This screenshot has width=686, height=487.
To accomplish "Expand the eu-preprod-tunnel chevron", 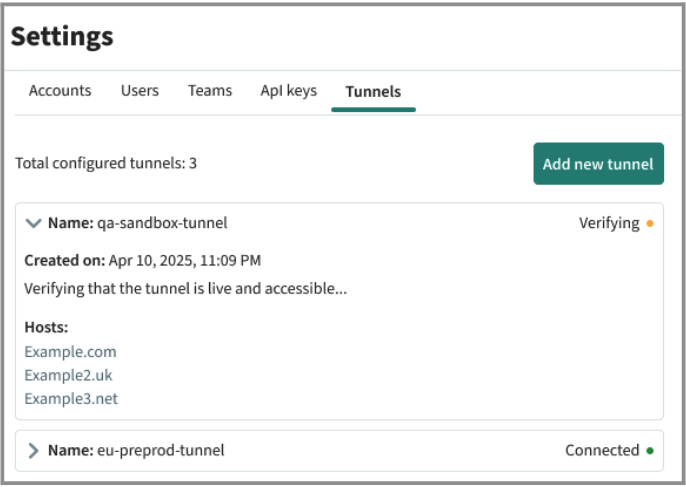I will coord(34,451).
